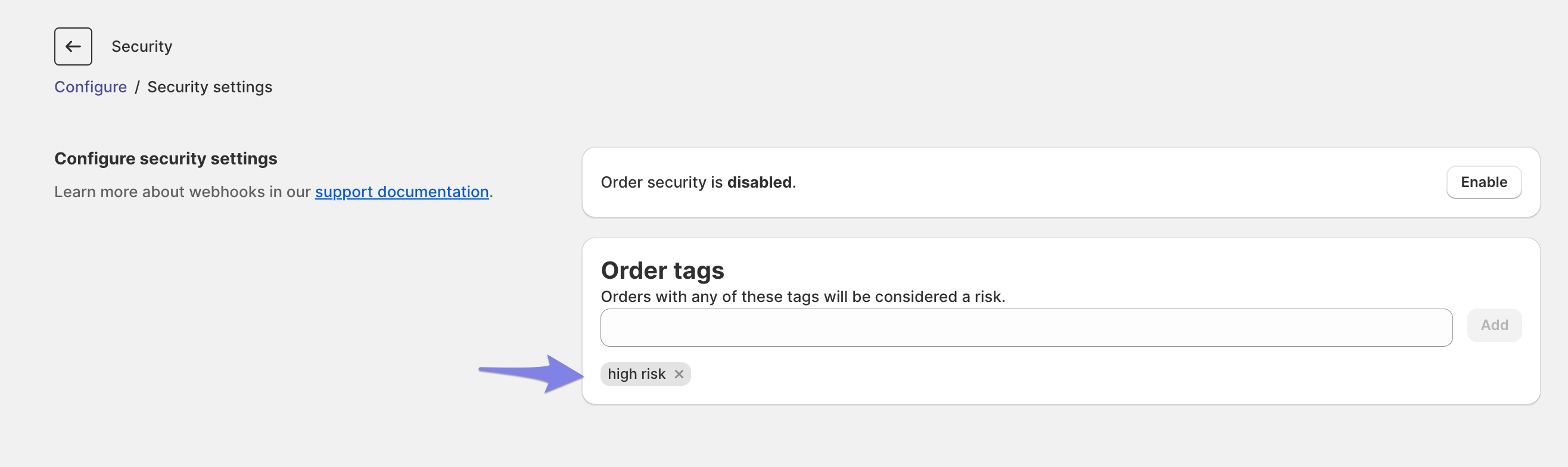Open the support documentation link
This screenshot has height=467, width=1568.
[402, 192]
